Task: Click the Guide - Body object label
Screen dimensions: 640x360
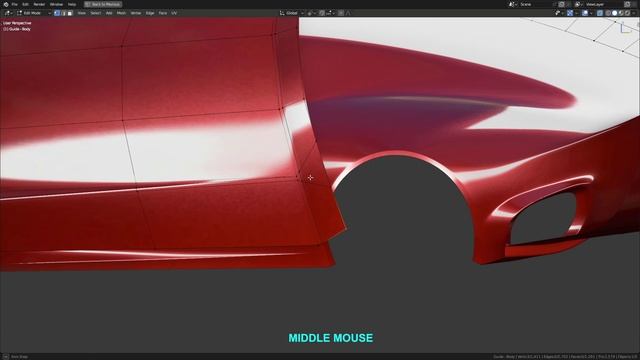Action: [x=17, y=29]
